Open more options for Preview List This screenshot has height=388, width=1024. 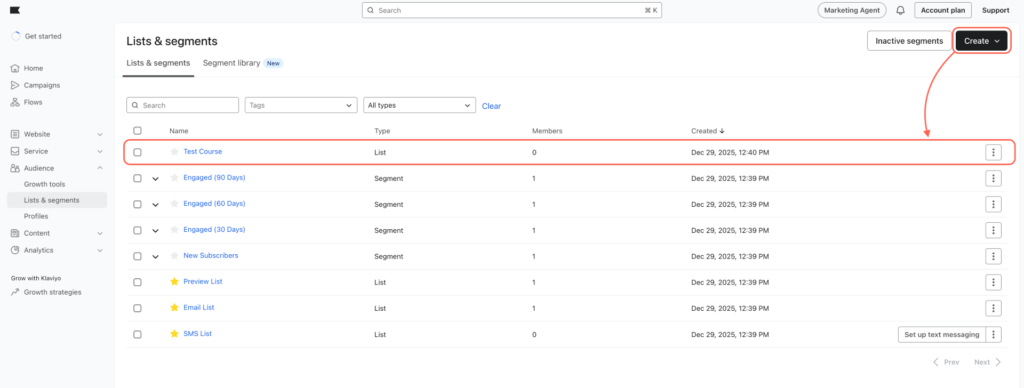(x=993, y=282)
